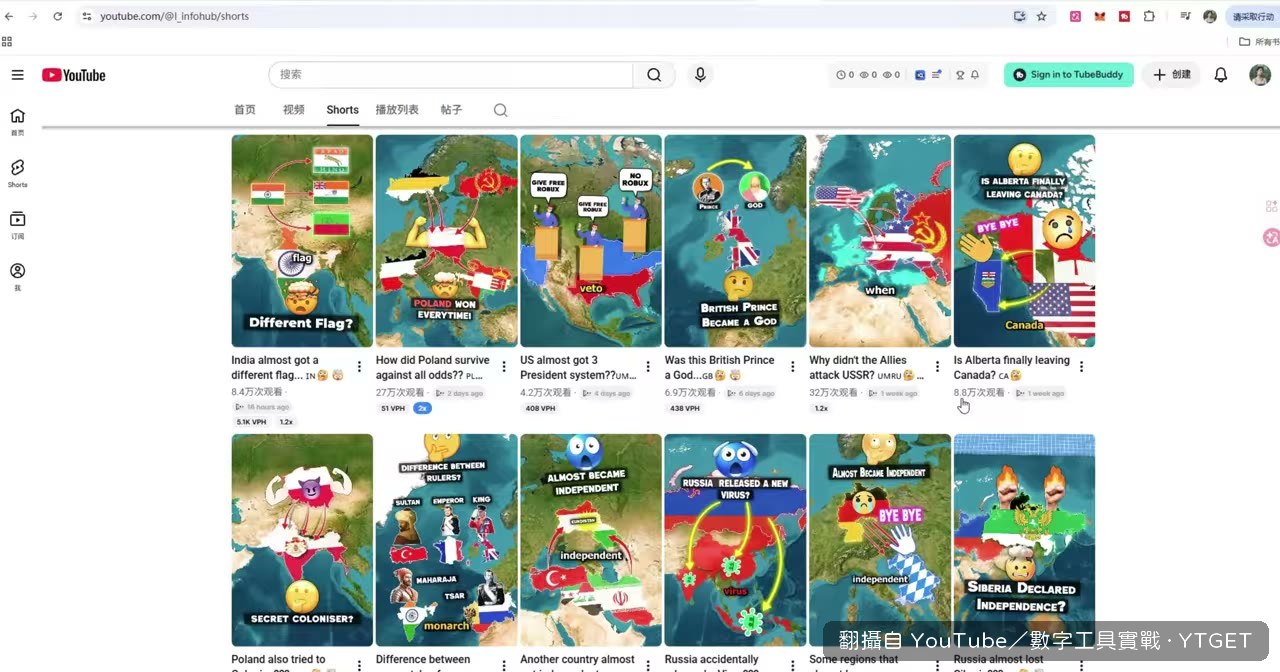Click the 请采取行动 browser button

point(1252,16)
